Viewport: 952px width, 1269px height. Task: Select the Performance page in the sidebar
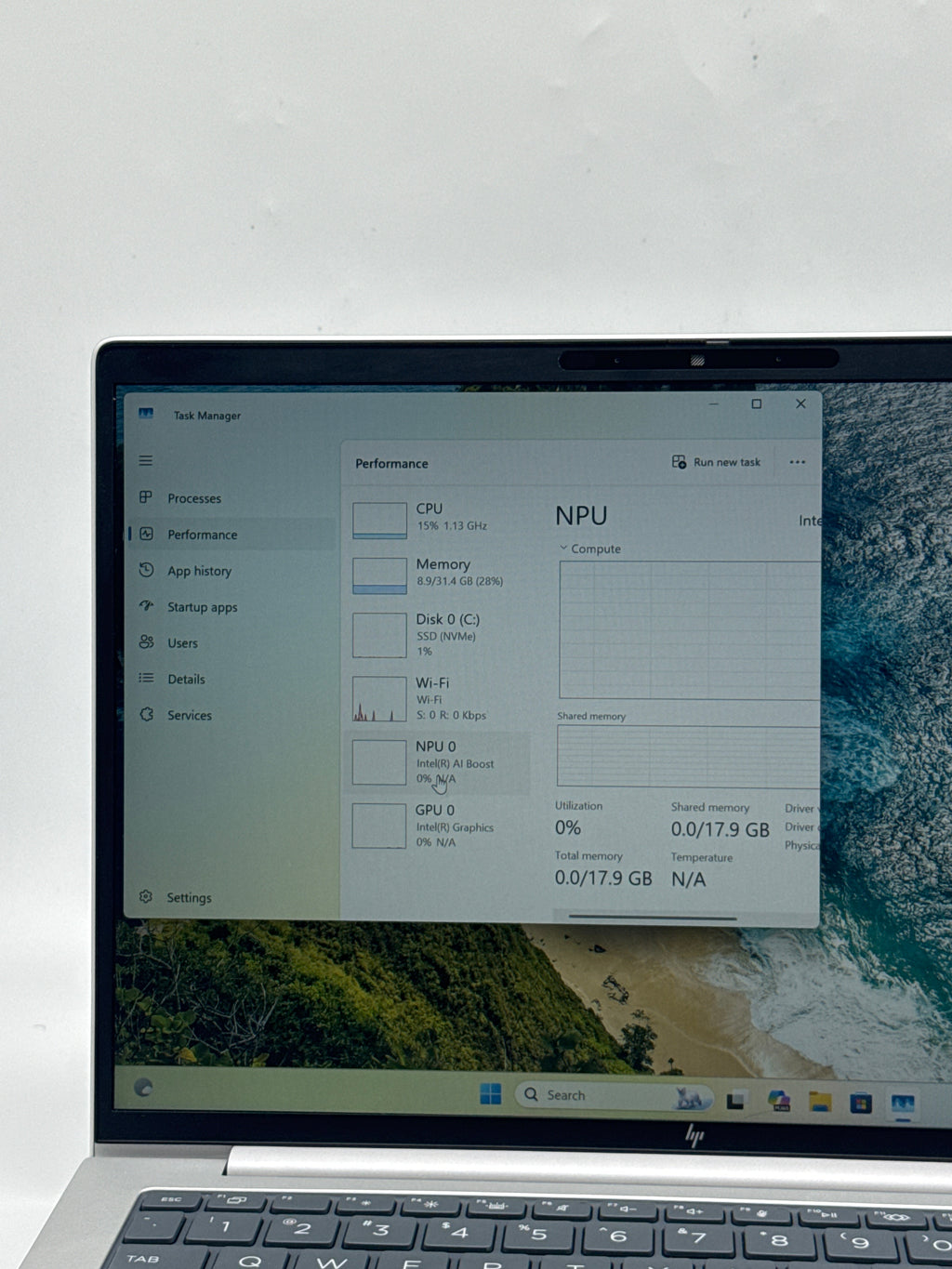pyautogui.click(x=230, y=535)
